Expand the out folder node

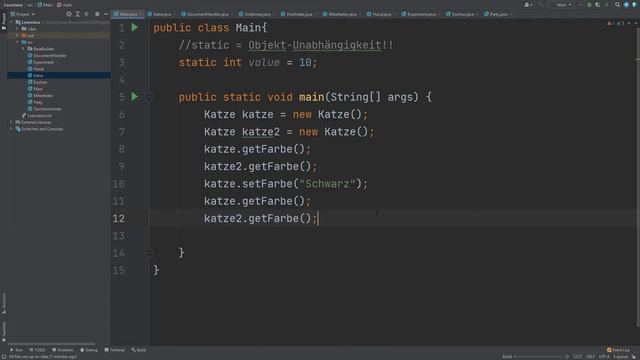coord(18,36)
